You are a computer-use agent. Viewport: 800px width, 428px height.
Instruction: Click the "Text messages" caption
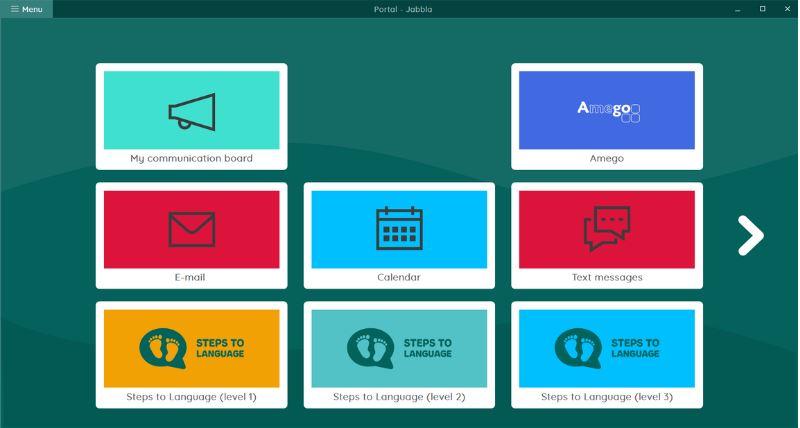[x=607, y=277]
